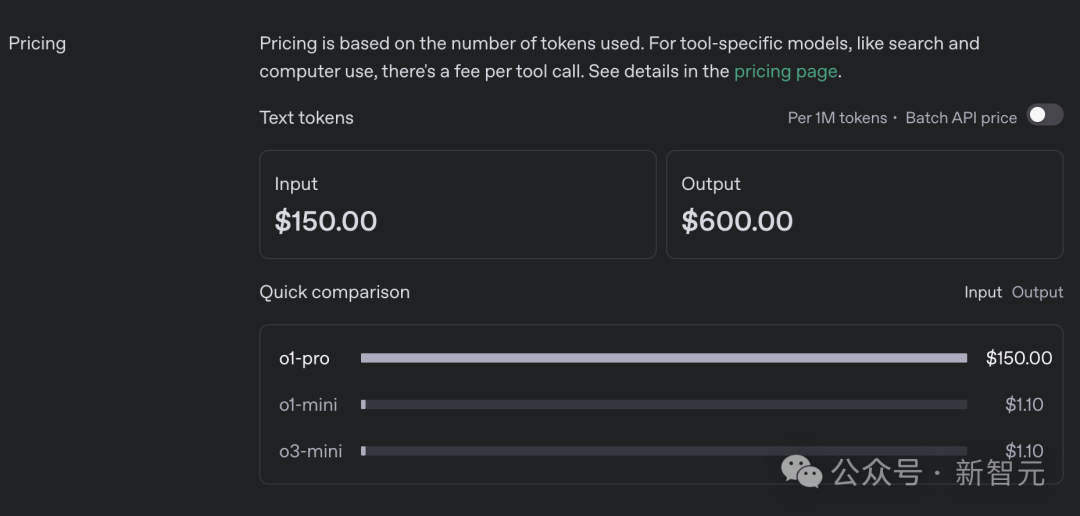Click the o1-mini price comparison bar
Image resolution: width=1080 pixels, height=516 pixels.
click(663, 405)
